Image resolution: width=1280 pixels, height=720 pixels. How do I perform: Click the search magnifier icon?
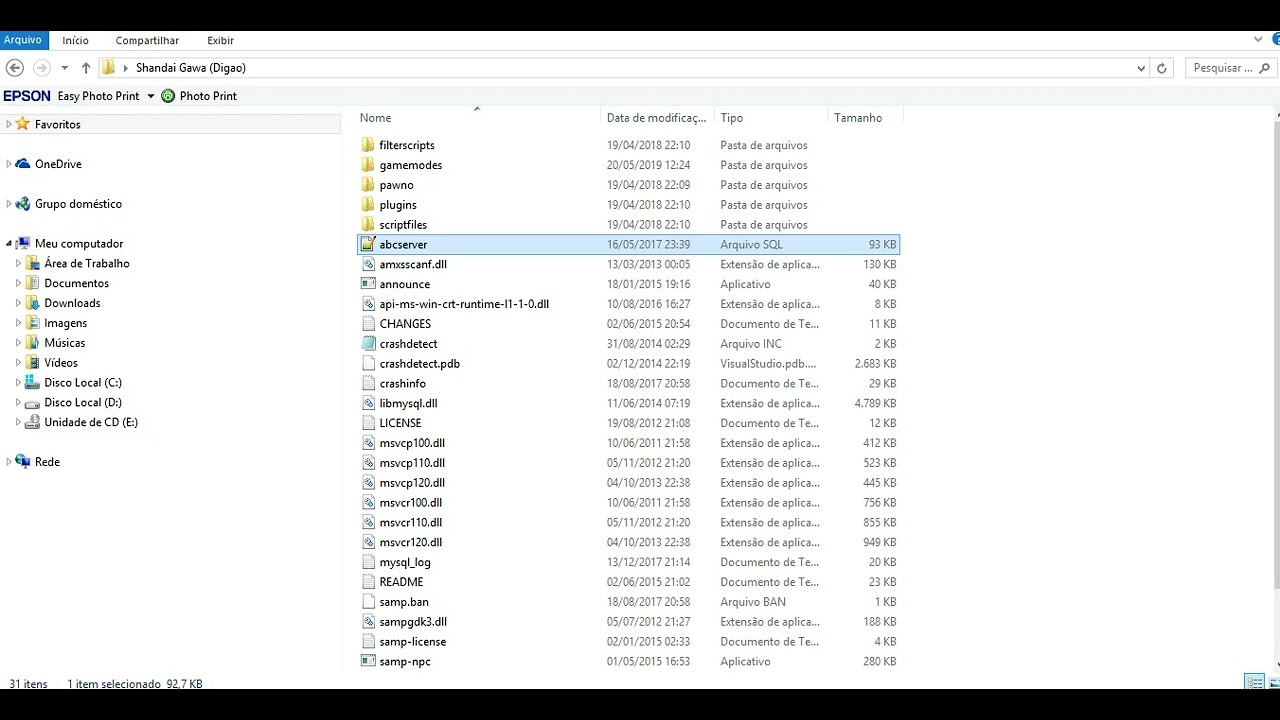point(1263,68)
